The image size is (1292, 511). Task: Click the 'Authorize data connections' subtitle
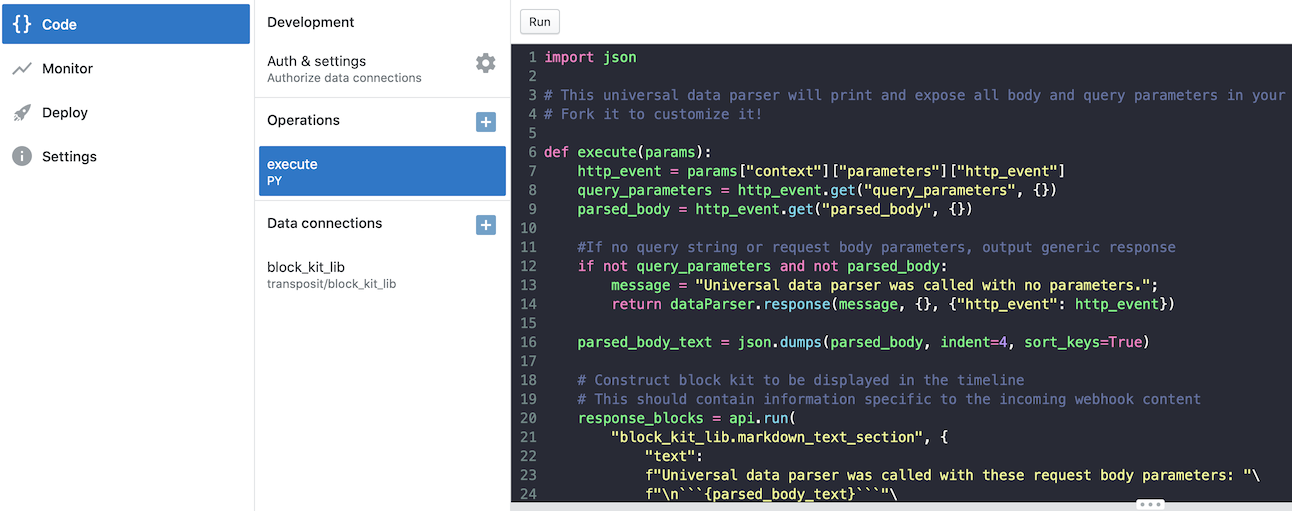(344, 78)
